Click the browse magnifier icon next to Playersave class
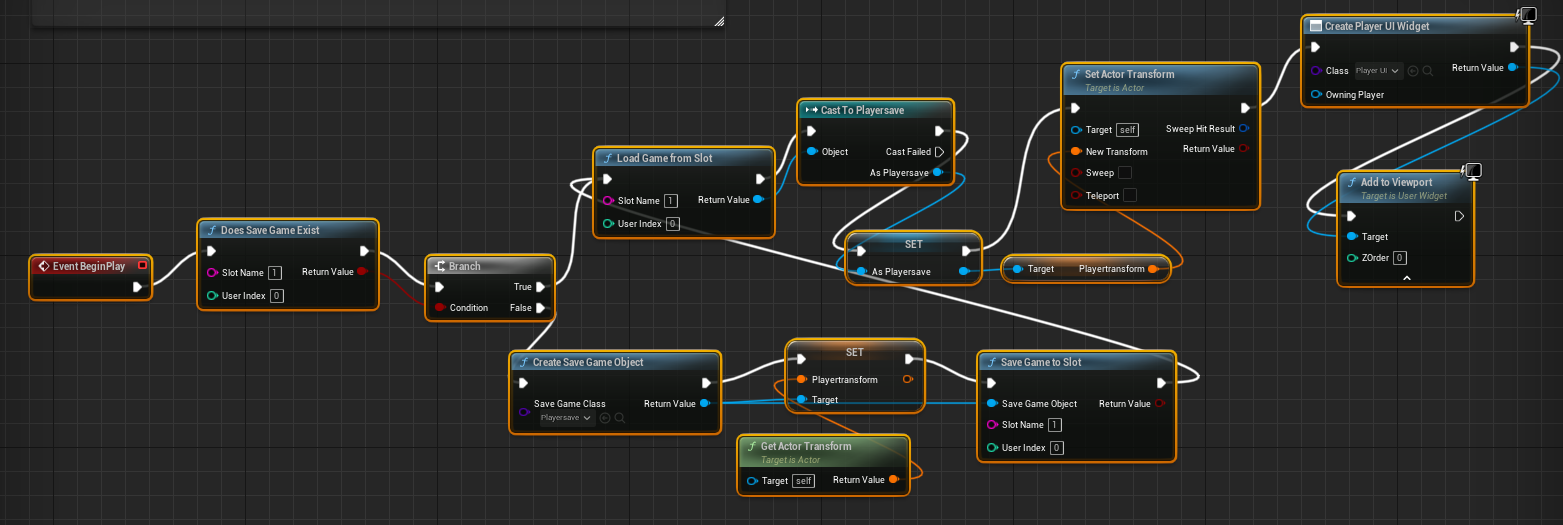Viewport: 1563px width, 525px height. 620,417
